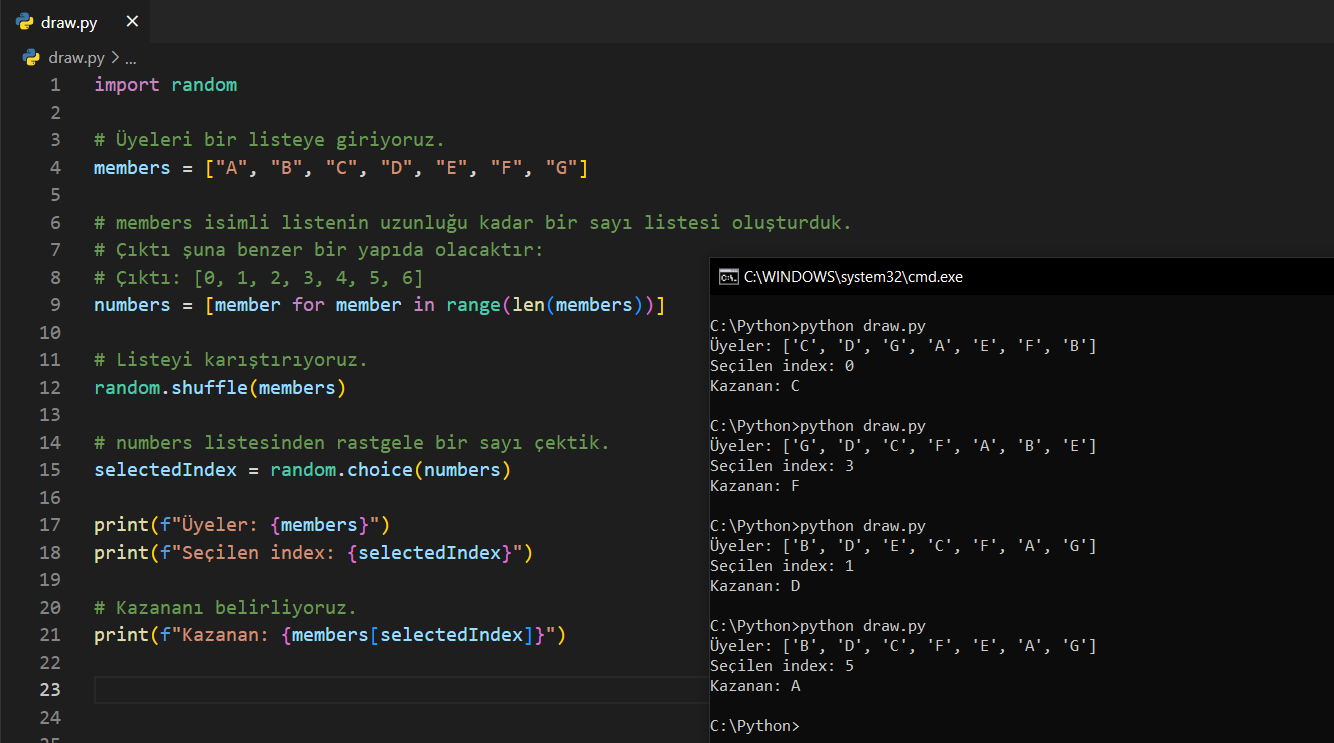Click draw.py in the breadcrumb path
Screen dimensions: 1334x743
tap(76, 58)
